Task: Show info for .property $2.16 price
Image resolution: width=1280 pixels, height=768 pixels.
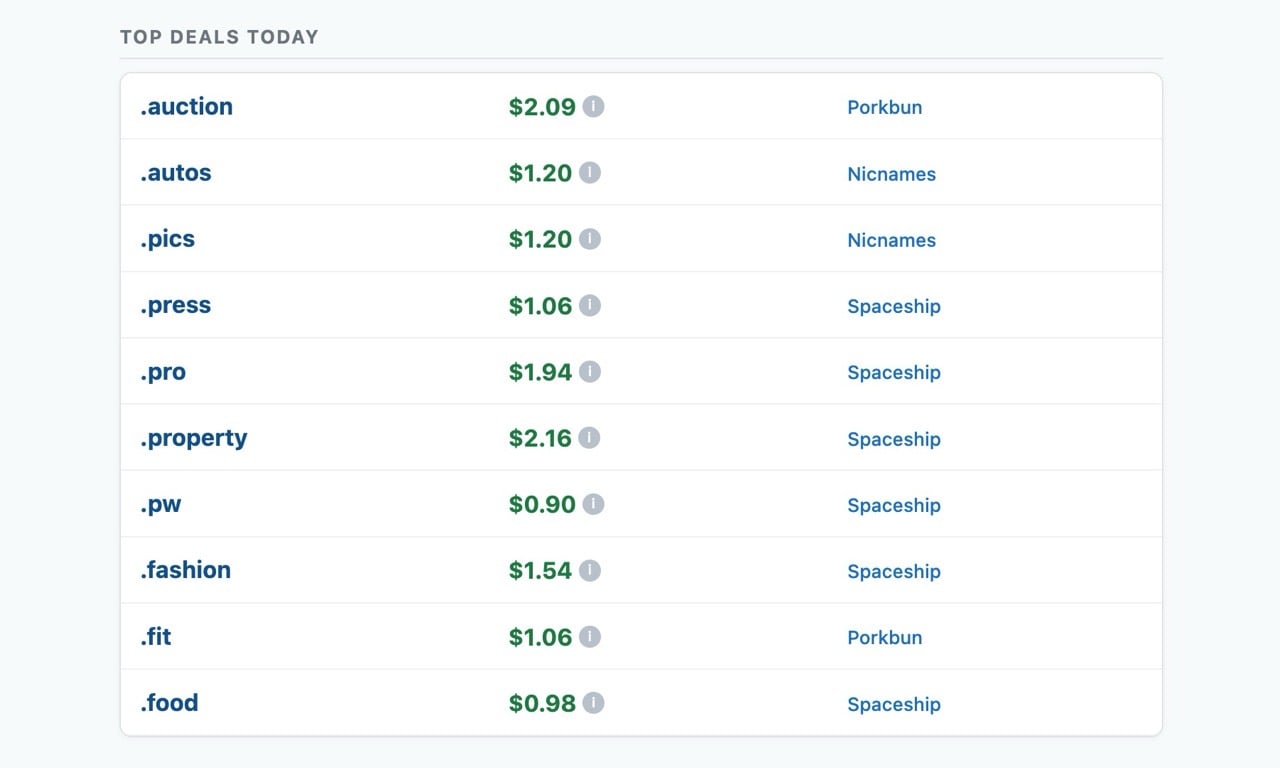Action: coord(590,438)
